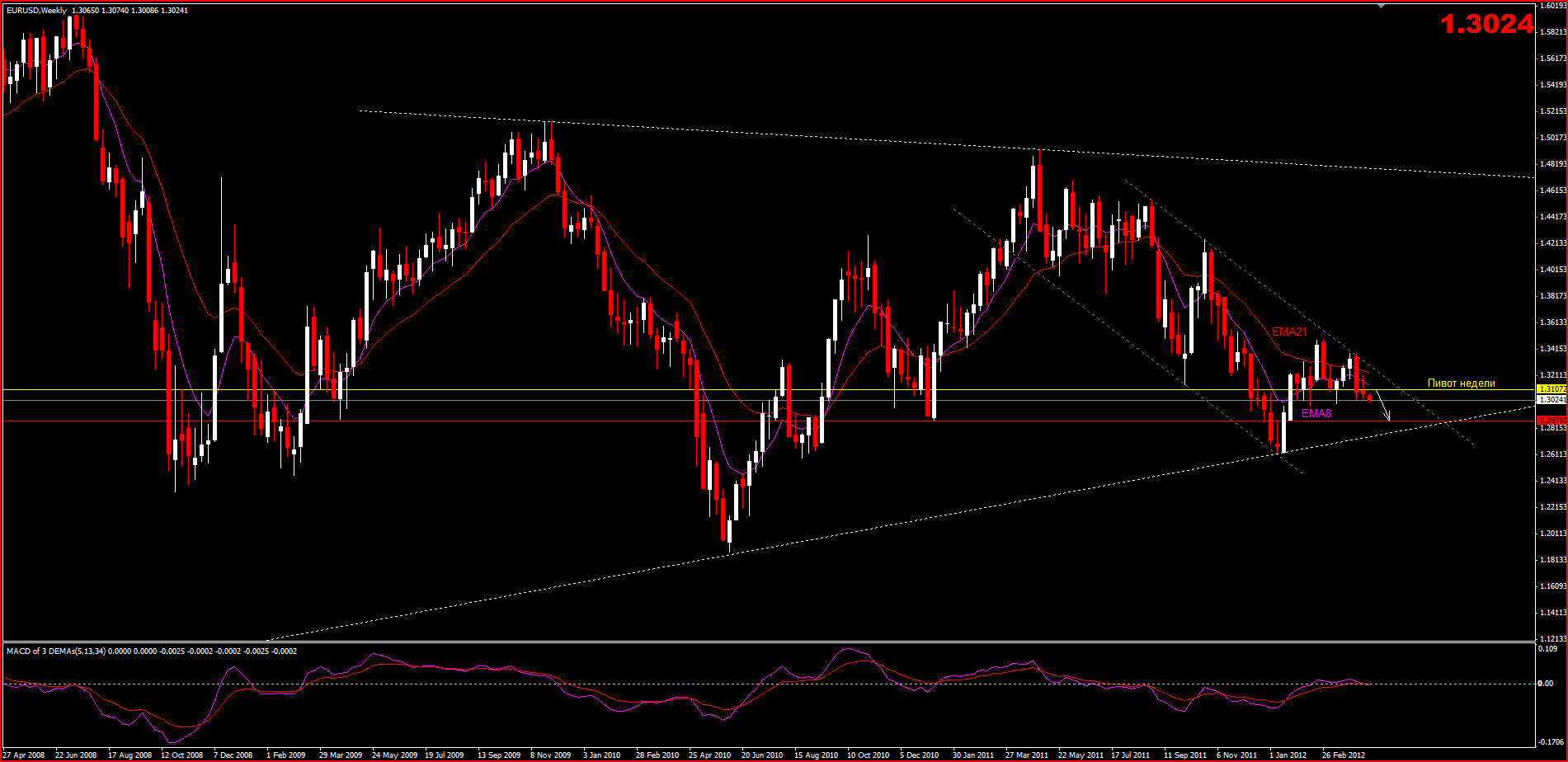This screenshot has height=762, width=1568.
Task: Click the 1.5821 price axis value
Action: [x=1553, y=32]
